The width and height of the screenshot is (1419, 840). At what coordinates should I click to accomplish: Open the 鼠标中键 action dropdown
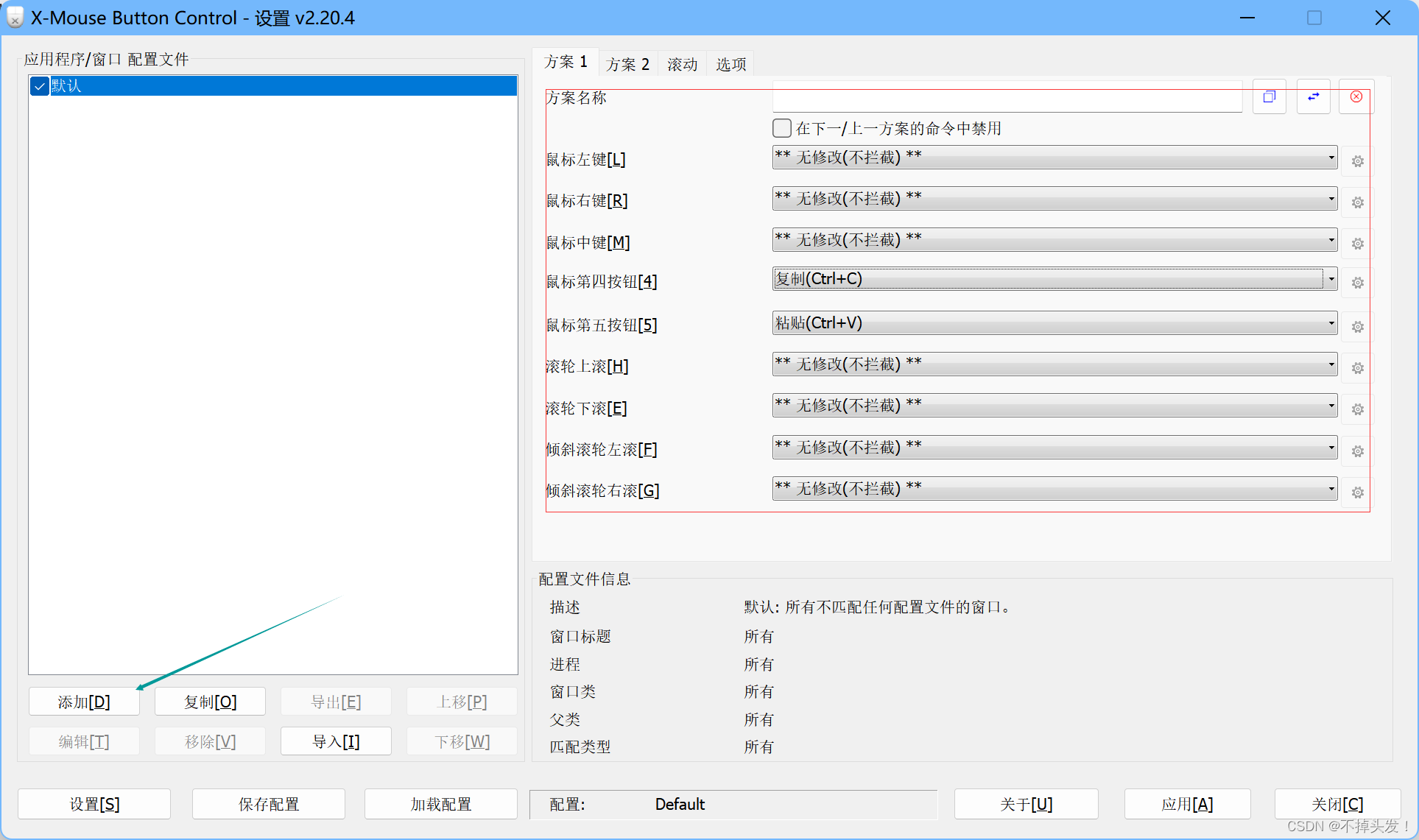click(1331, 240)
